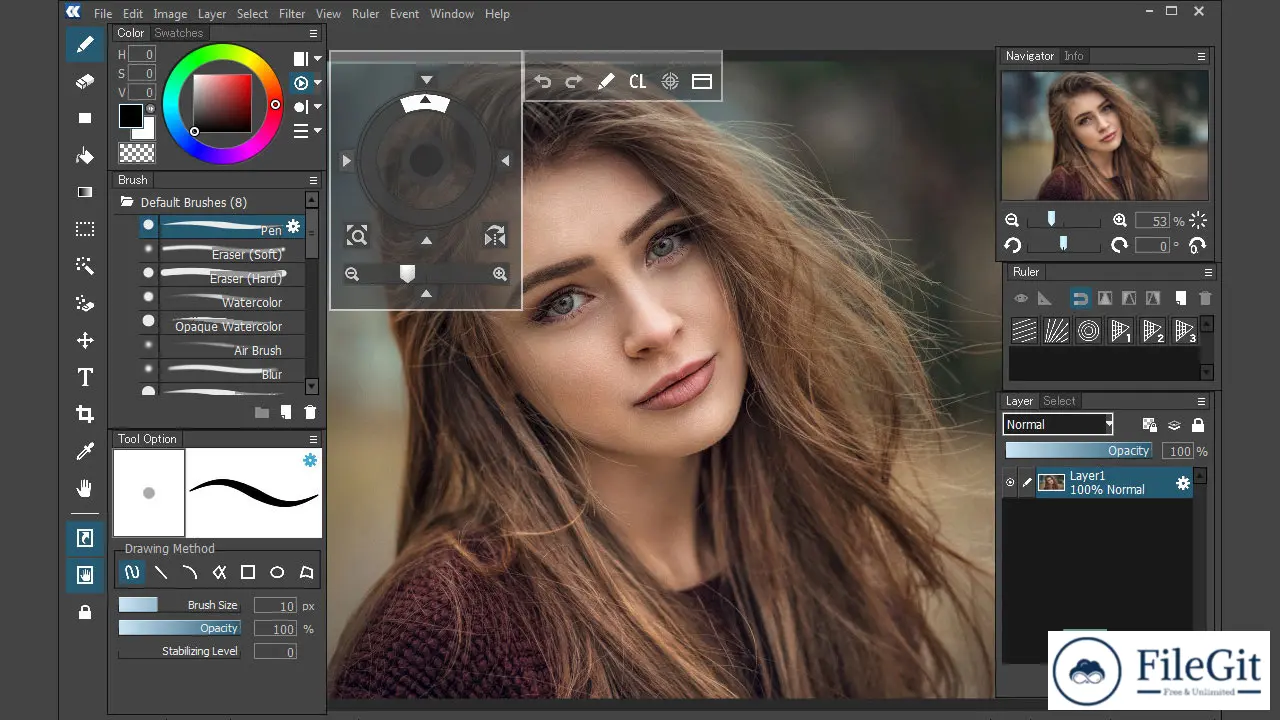
Task: Click the window icon in floating toolbar
Action: [702, 82]
